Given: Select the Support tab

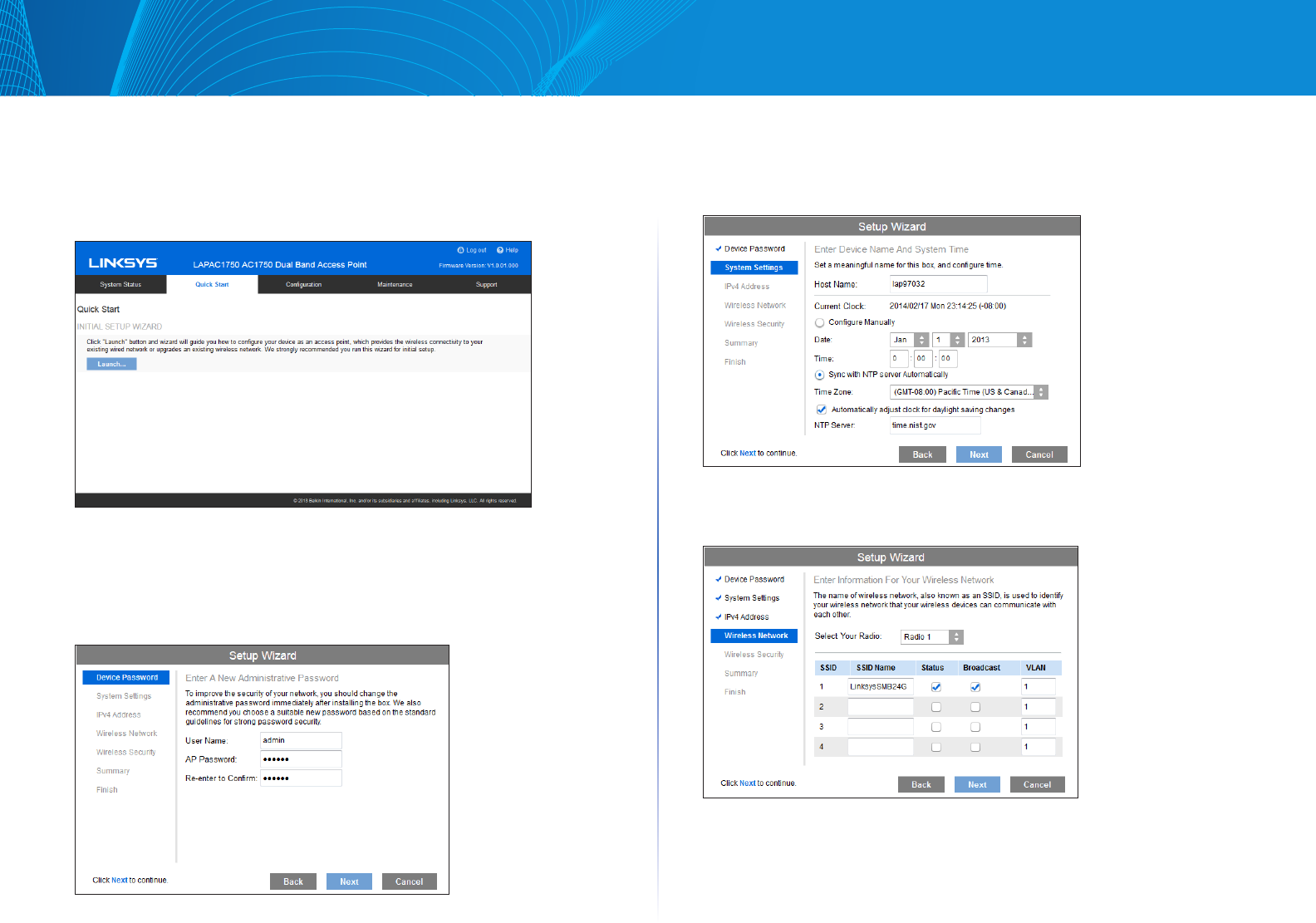Looking at the screenshot, I should click(486, 285).
